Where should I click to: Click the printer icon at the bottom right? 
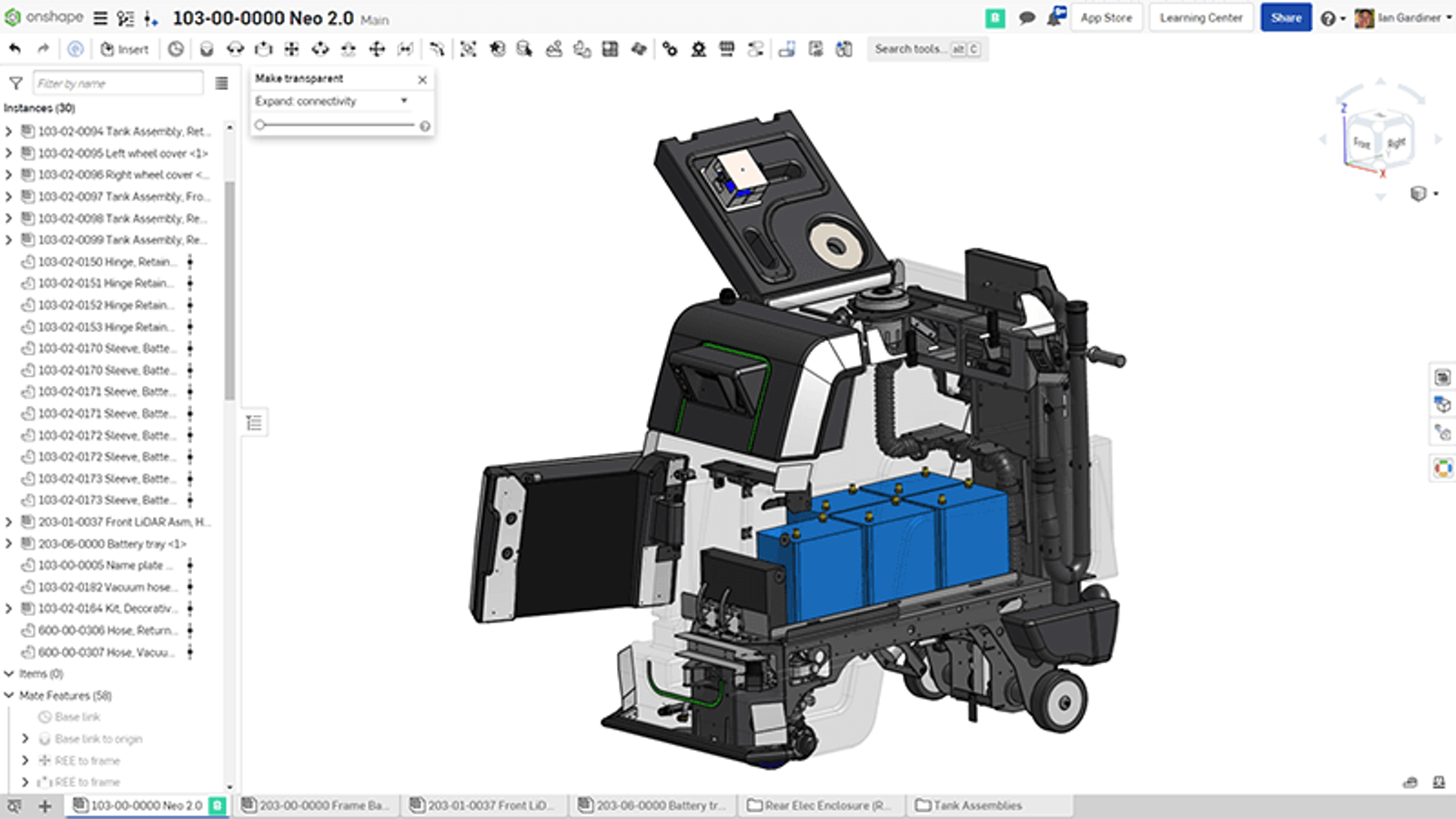click(1409, 781)
